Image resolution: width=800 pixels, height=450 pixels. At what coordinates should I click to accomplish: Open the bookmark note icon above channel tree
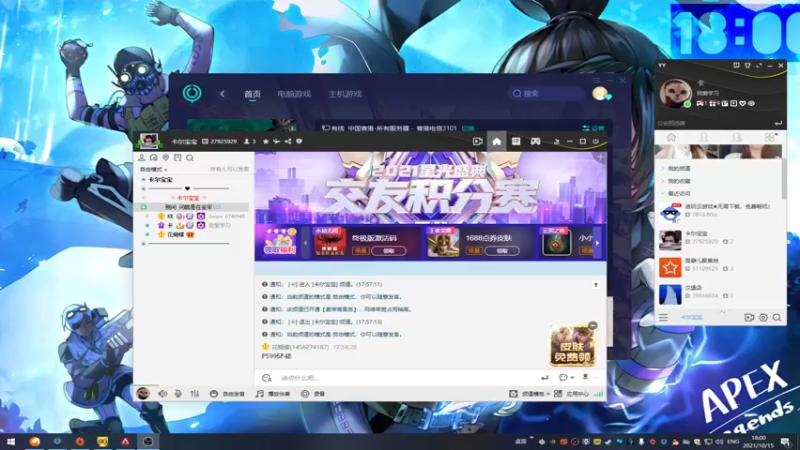(x=178, y=158)
